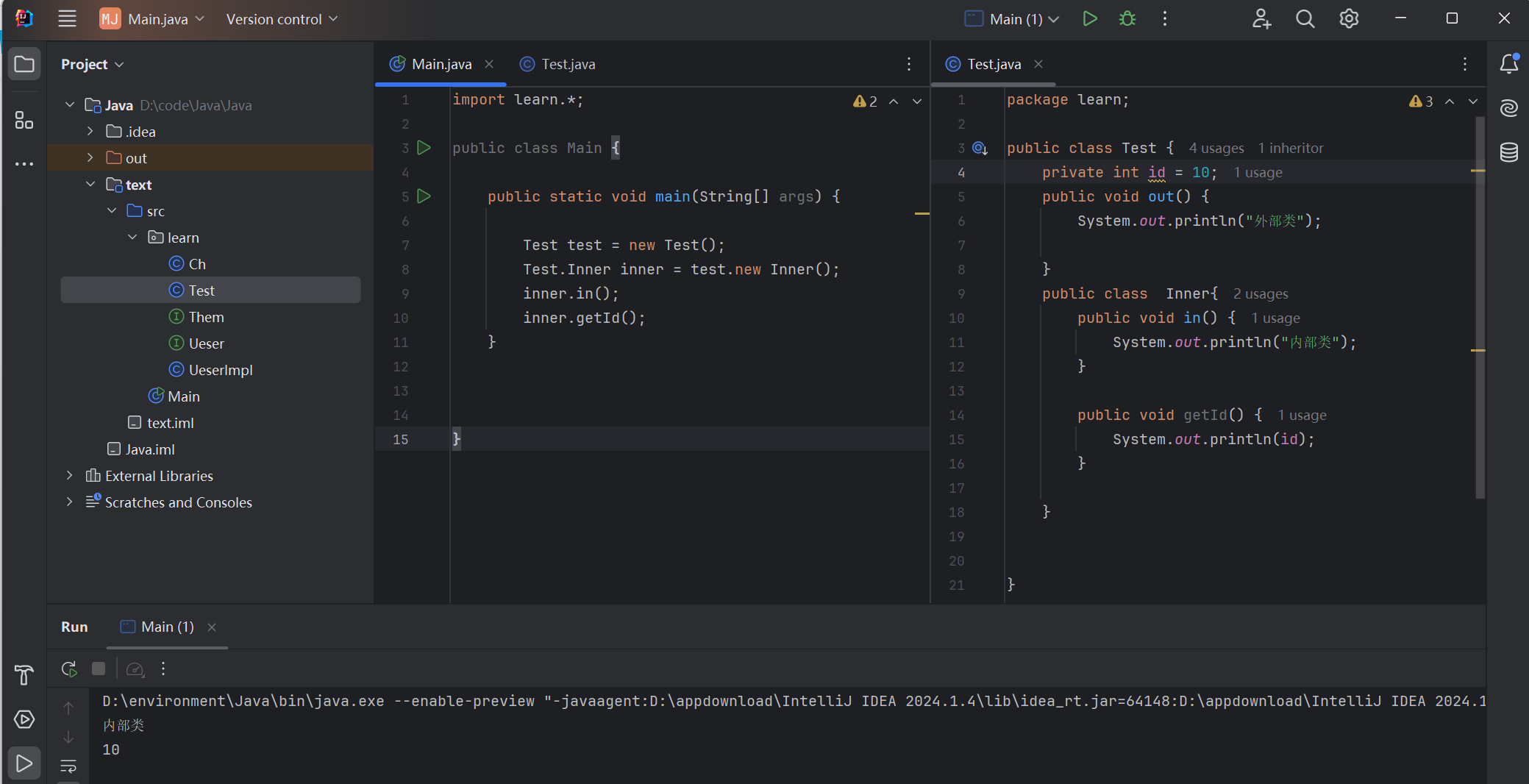Expand the .idea folder

click(x=90, y=132)
